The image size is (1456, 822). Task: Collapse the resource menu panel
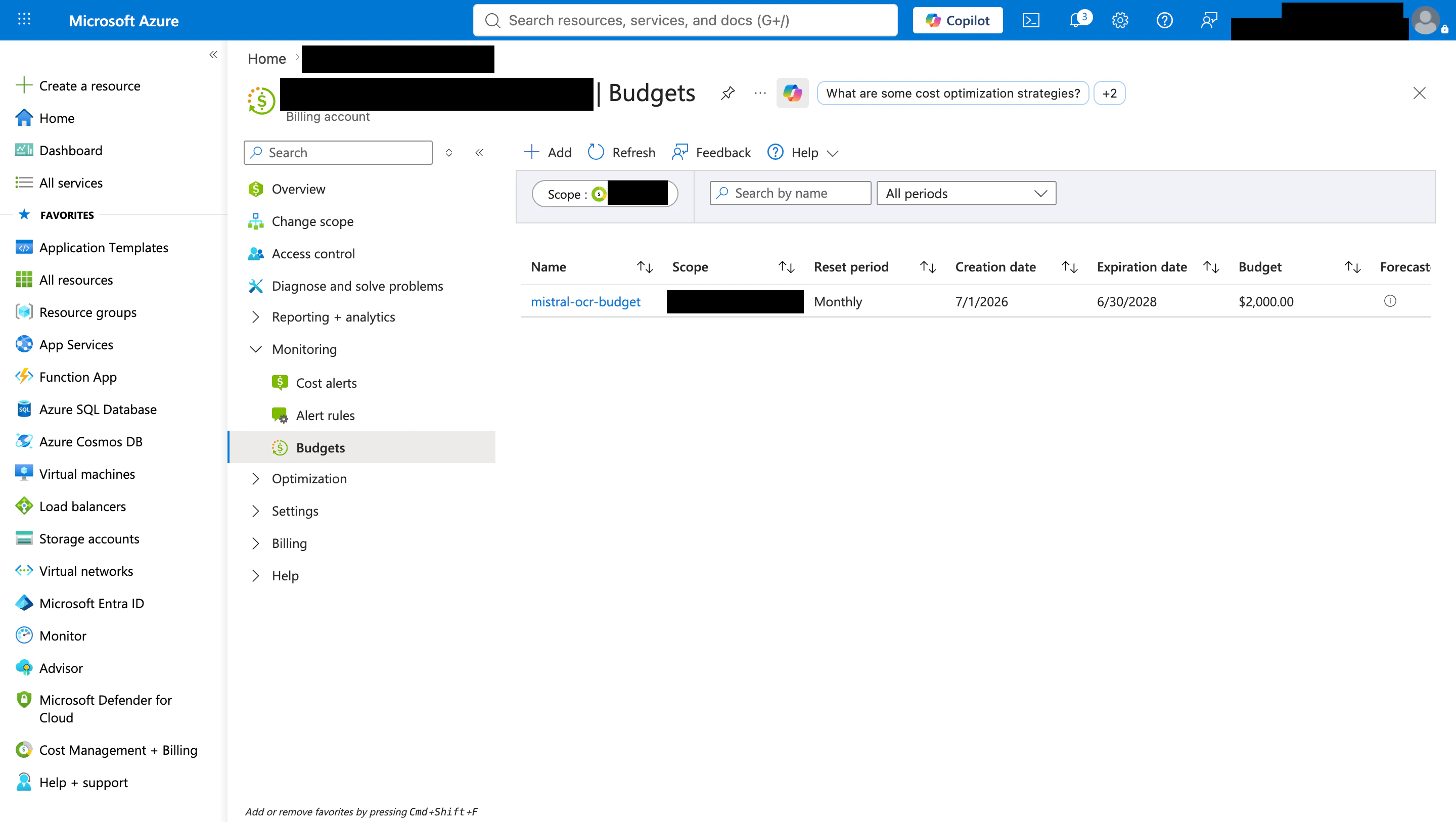click(x=479, y=153)
